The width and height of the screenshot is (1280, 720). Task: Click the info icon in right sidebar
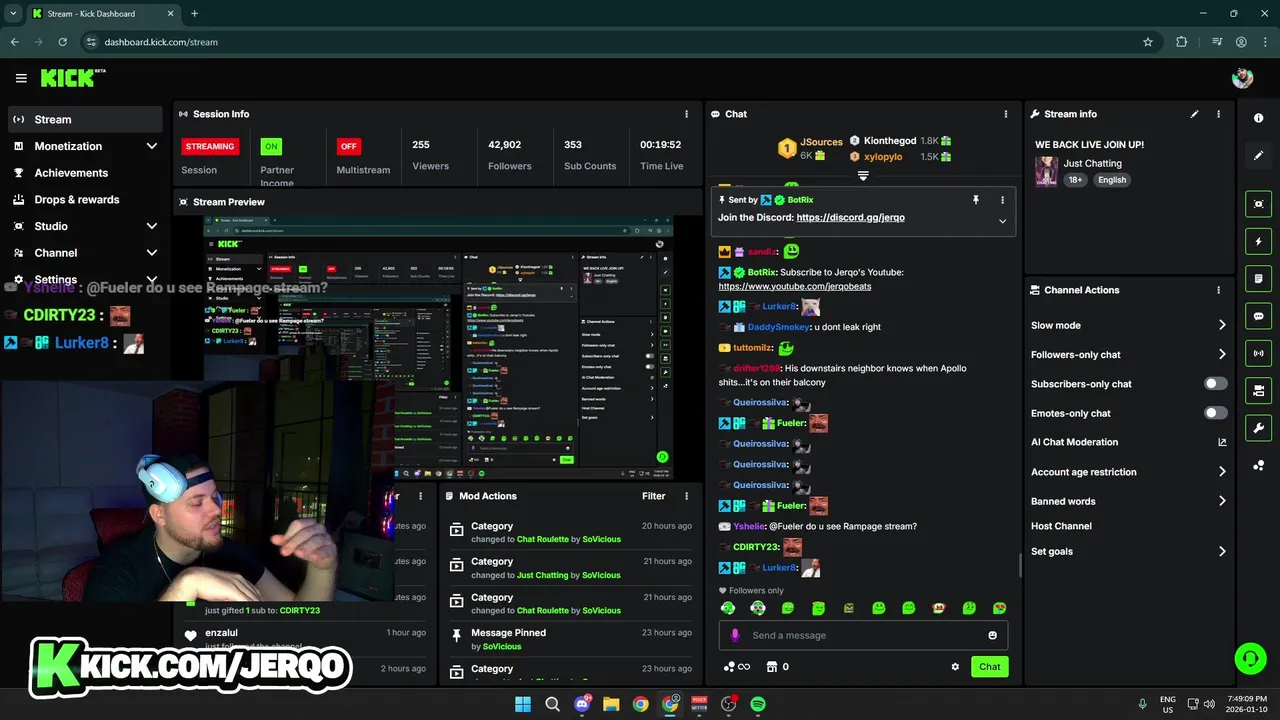click(1259, 118)
